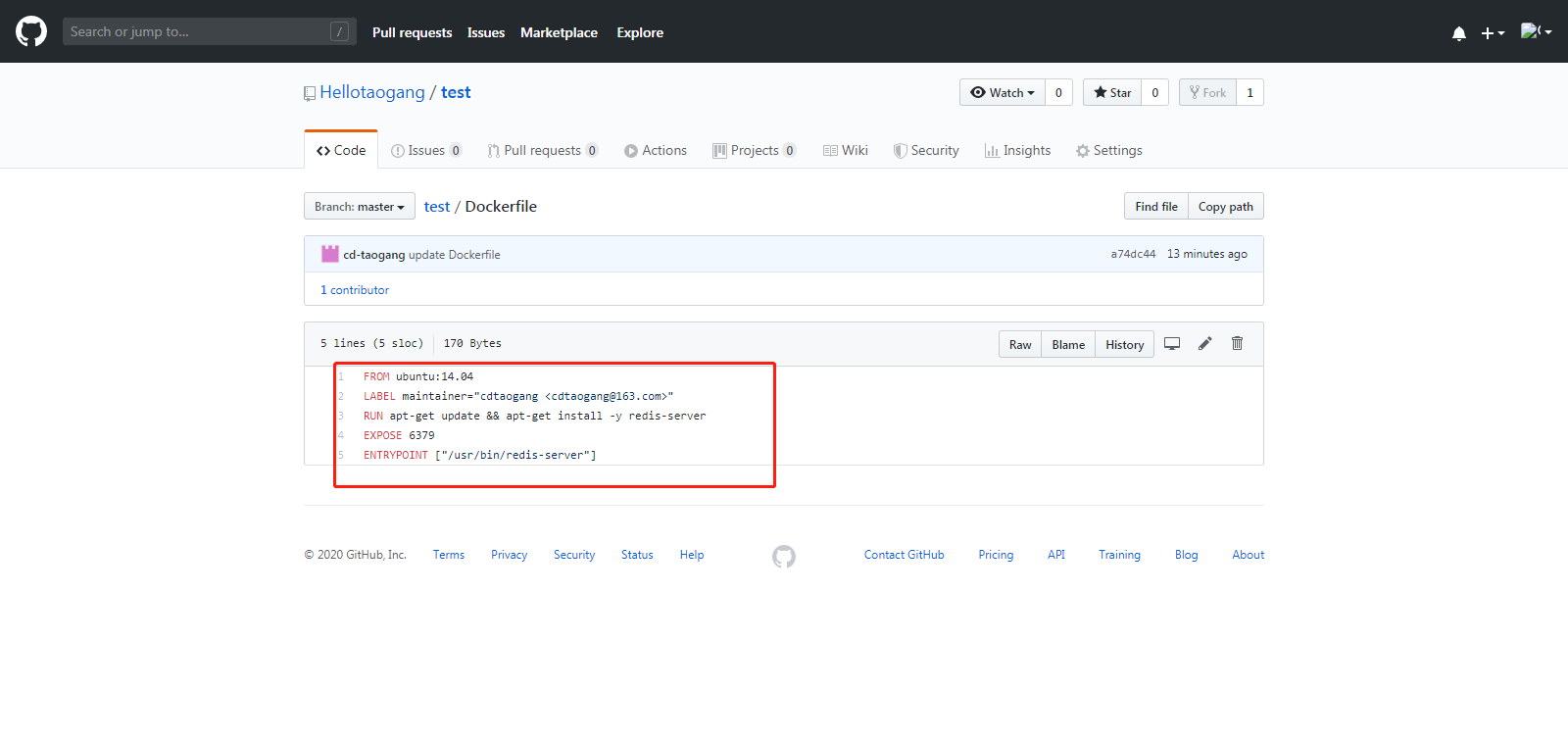
Task: Open commit hash a74dc44
Action: 1133,254
